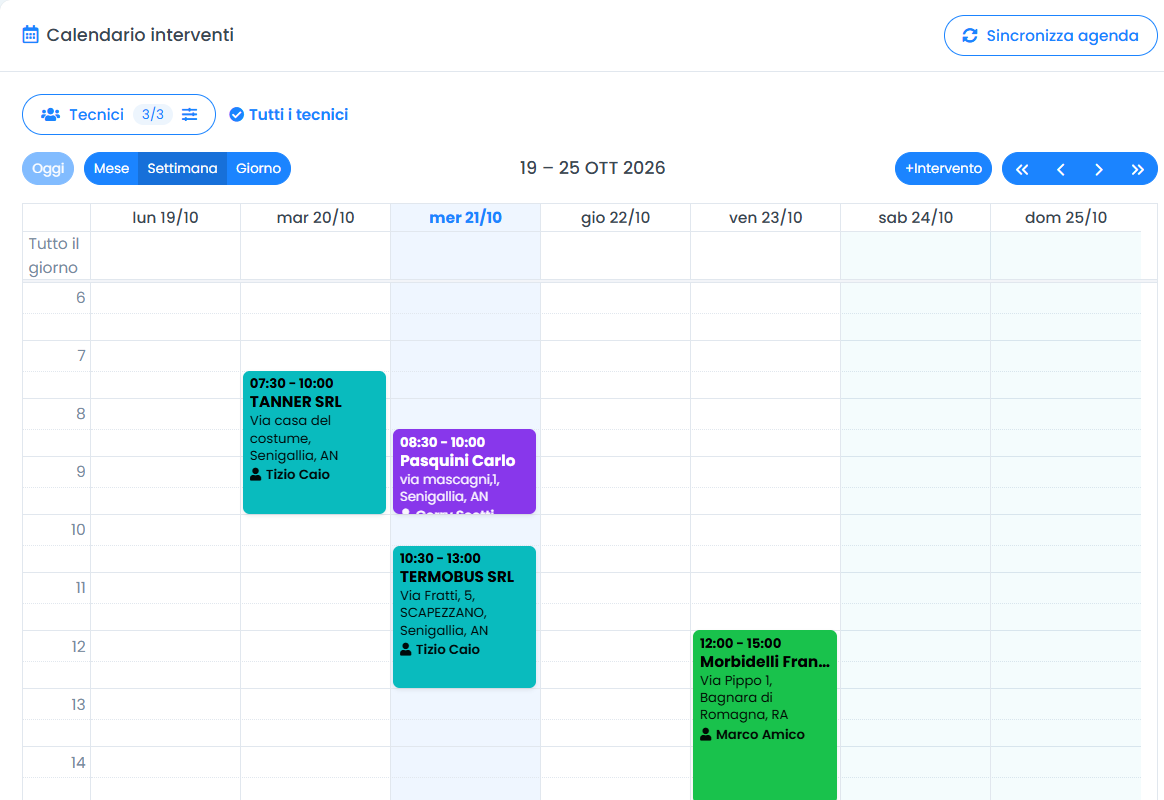
Task: Switch to Settimana view
Action: click(182, 168)
